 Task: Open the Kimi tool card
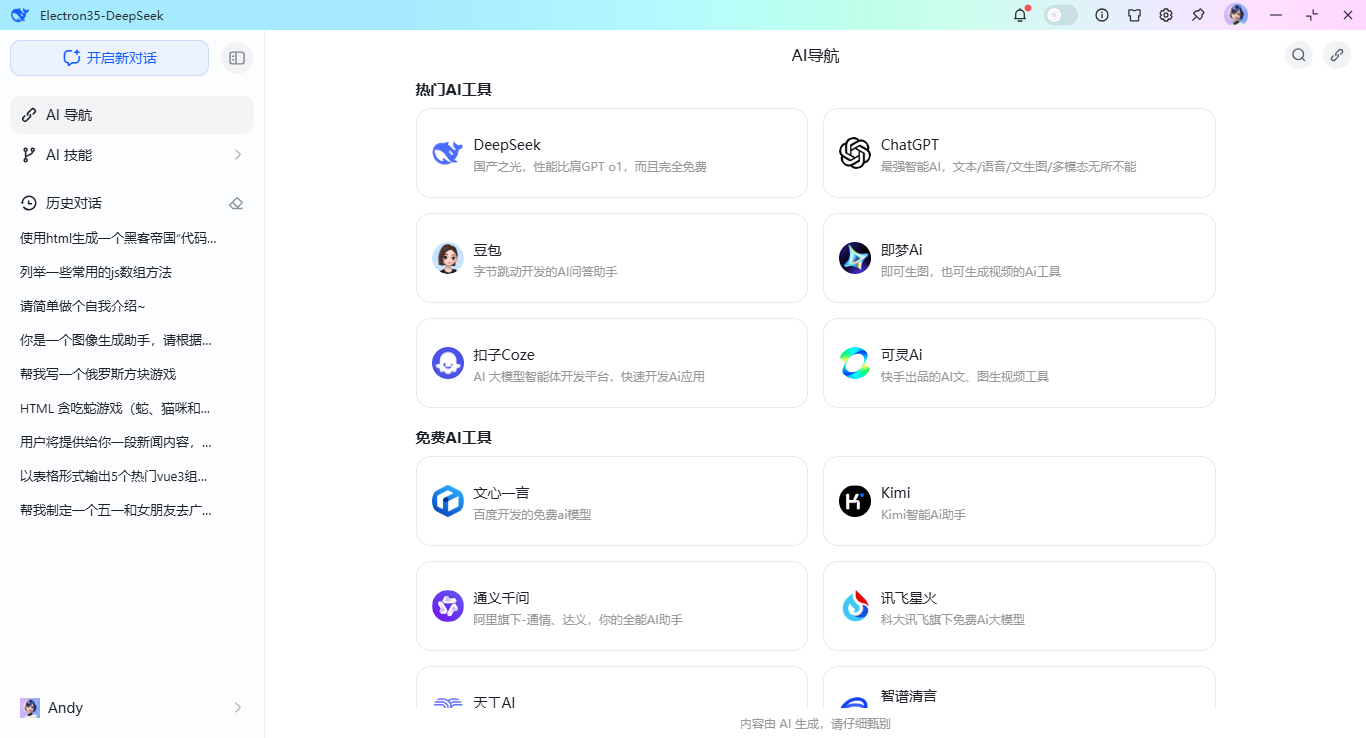1018,501
